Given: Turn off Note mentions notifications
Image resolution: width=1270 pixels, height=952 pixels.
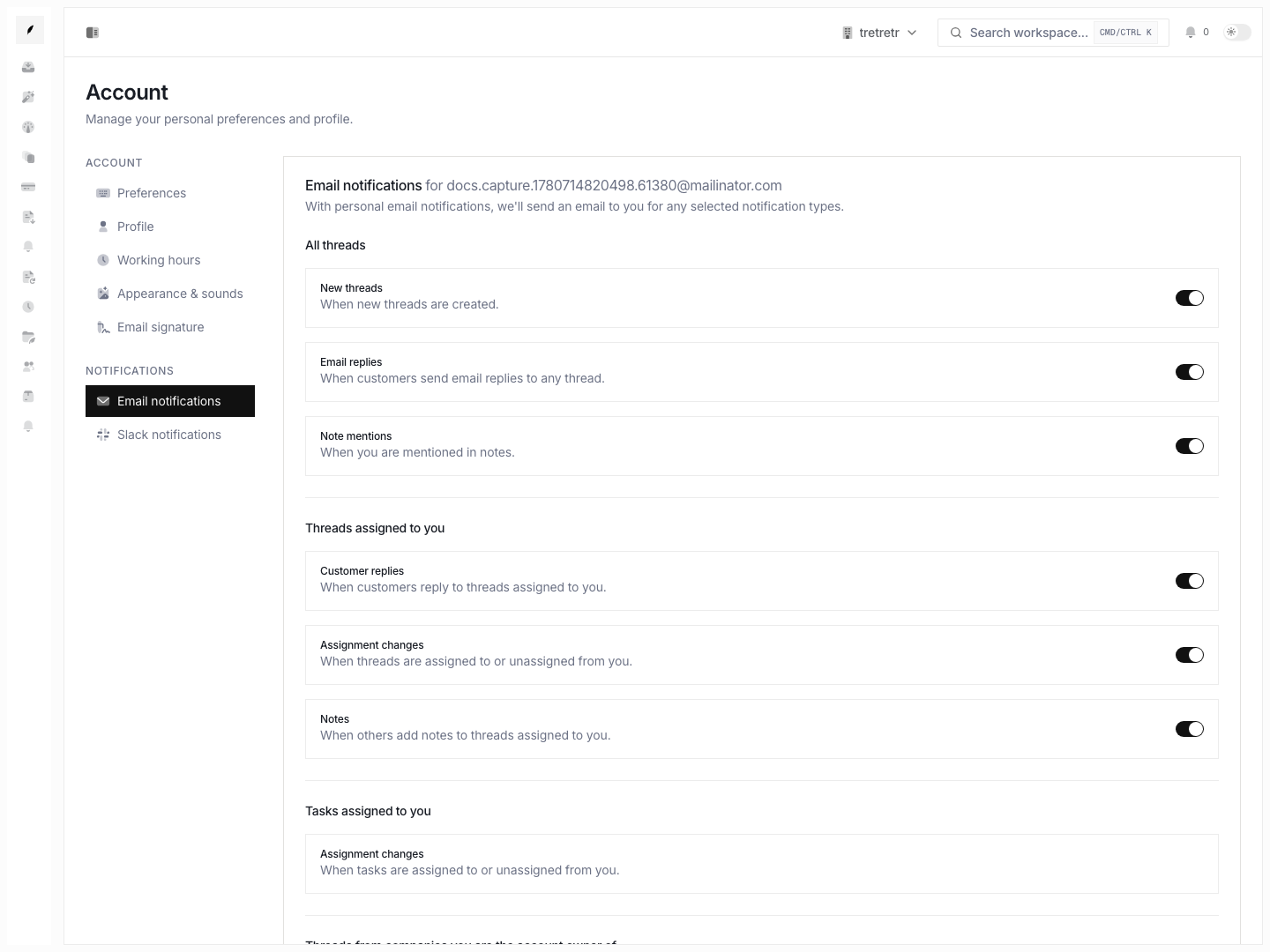Looking at the screenshot, I should click(1190, 446).
